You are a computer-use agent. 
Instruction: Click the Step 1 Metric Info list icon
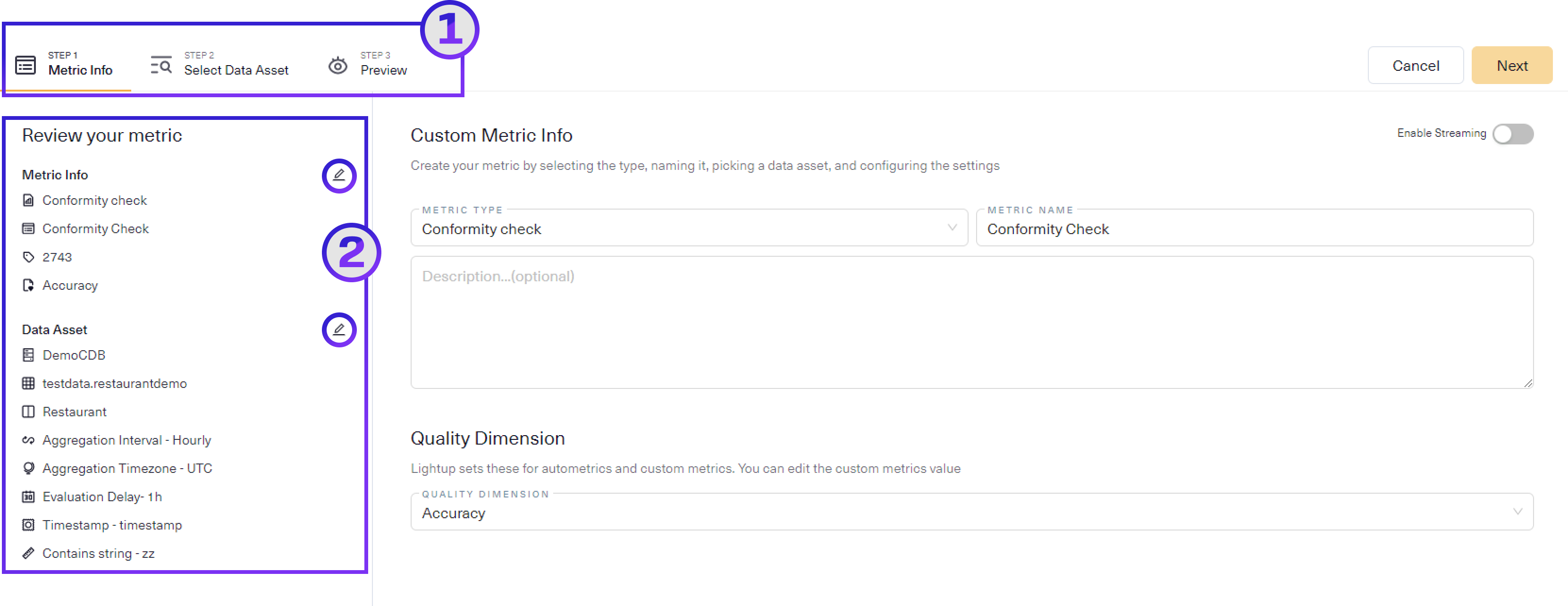pyautogui.click(x=25, y=65)
